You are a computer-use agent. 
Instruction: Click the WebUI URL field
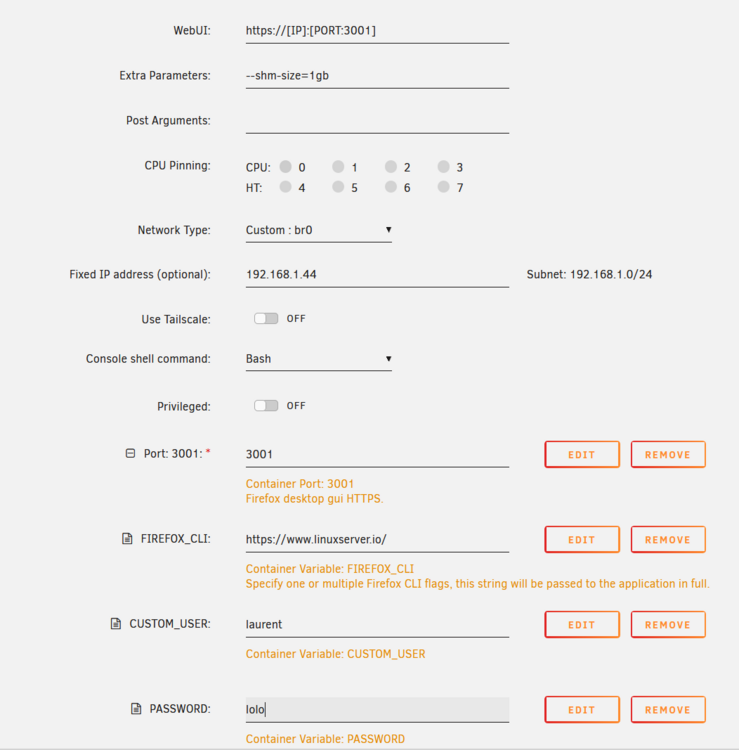[x=377, y=31]
